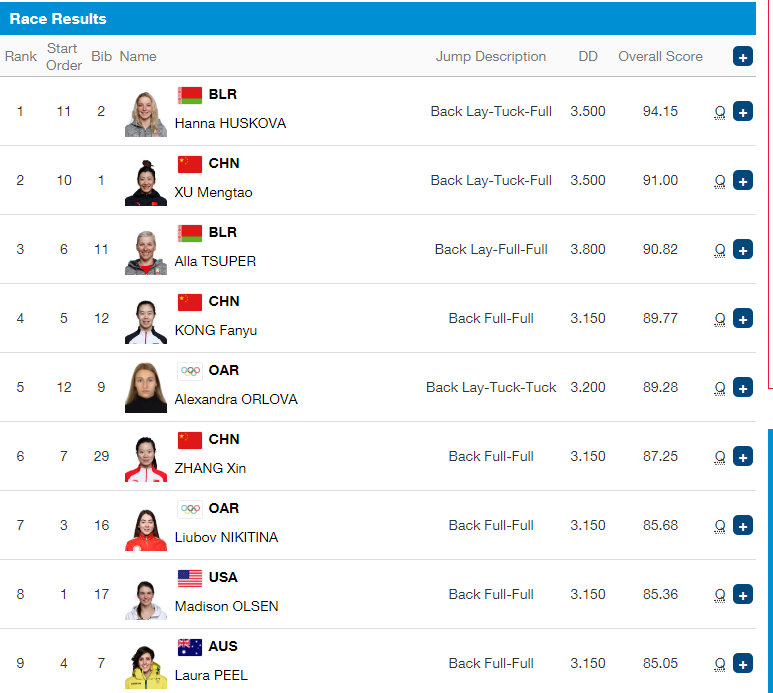Click the blue vertical scrollbar at right edge
Viewport: 773px width, 693px height.
[x=770, y=559]
